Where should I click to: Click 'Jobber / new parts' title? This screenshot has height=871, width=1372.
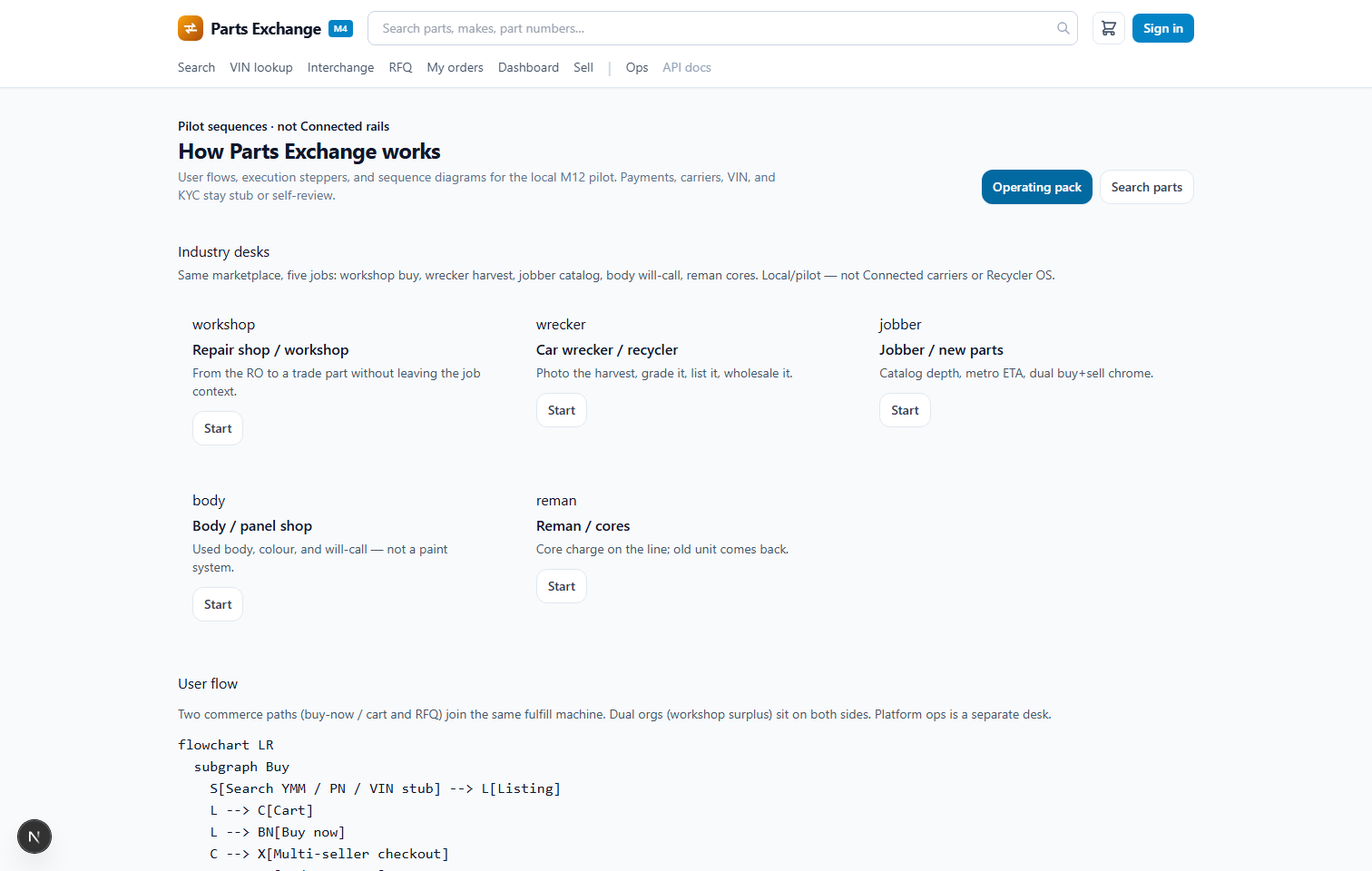(941, 350)
